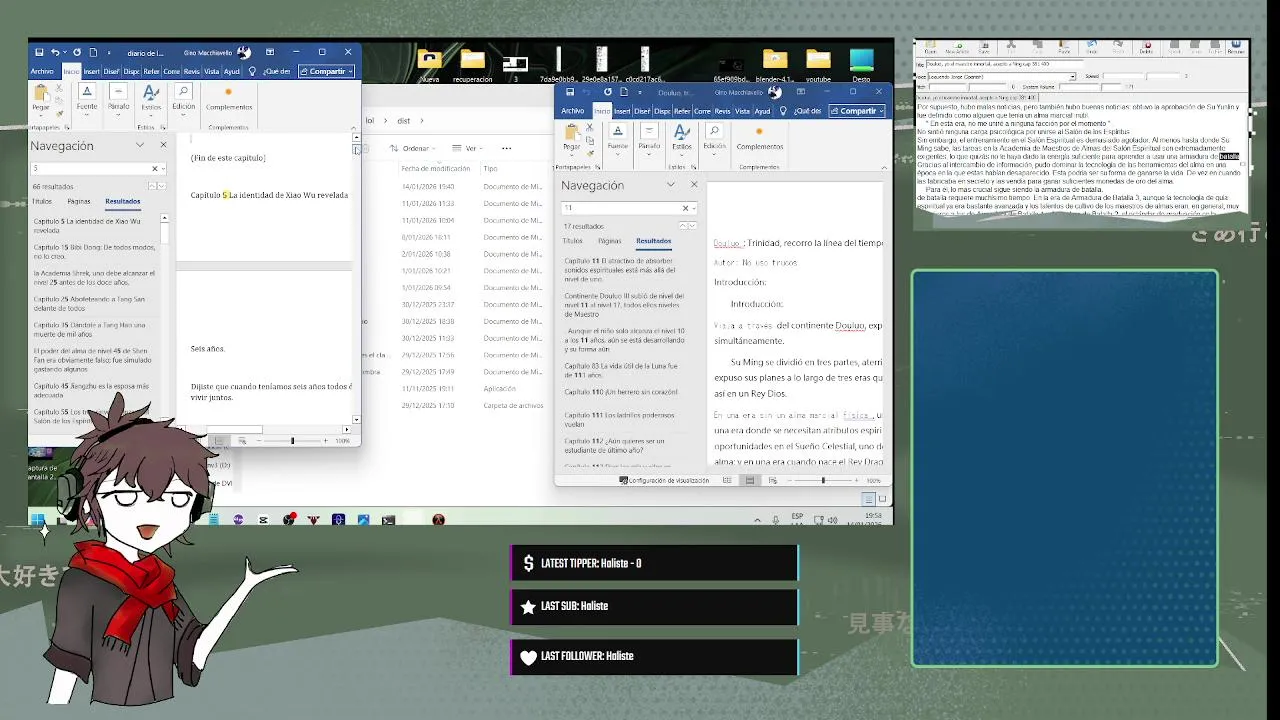Paste (Pegar) icon in right Word window
This screenshot has width=1280, height=720.
[571, 138]
